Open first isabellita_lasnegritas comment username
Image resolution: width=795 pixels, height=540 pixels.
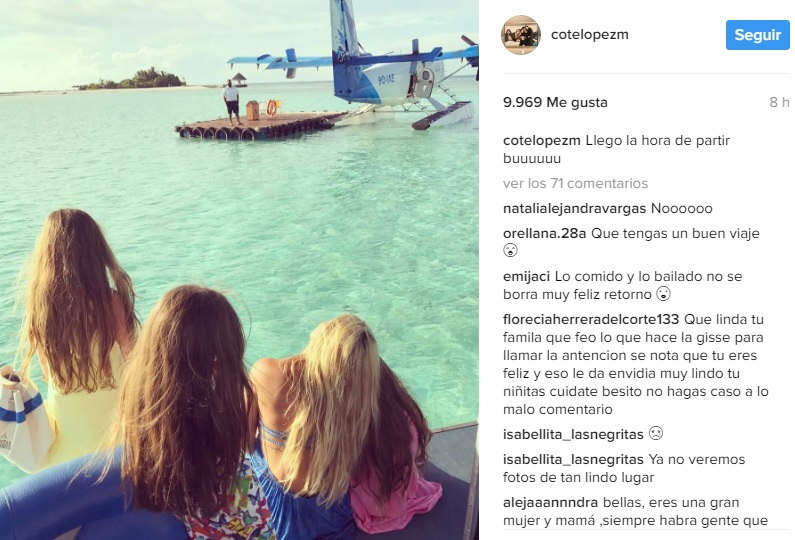pyautogui.click(x=573, y=435)
